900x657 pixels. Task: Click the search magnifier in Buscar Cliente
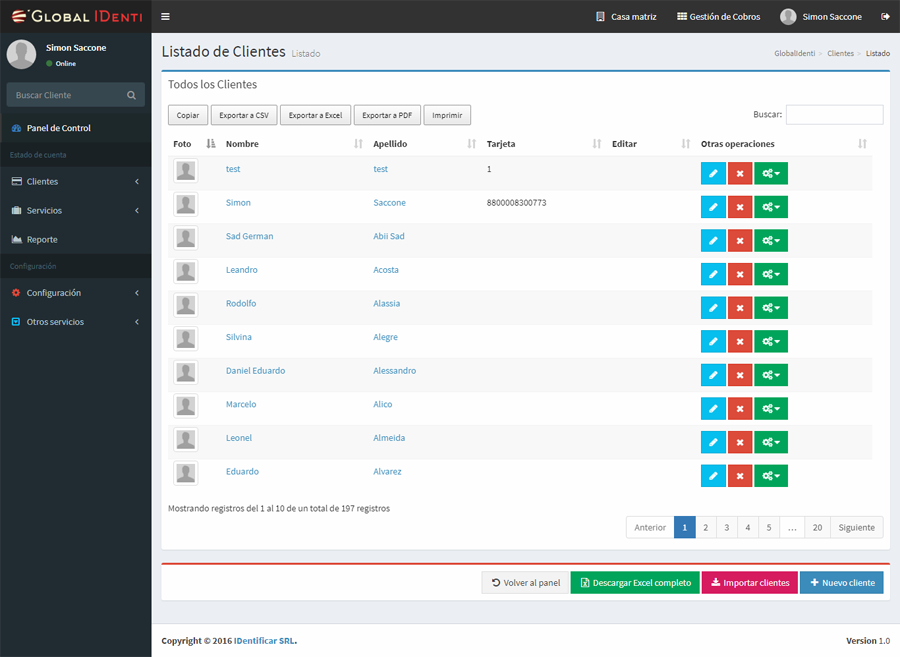click(x=132, y=95)
